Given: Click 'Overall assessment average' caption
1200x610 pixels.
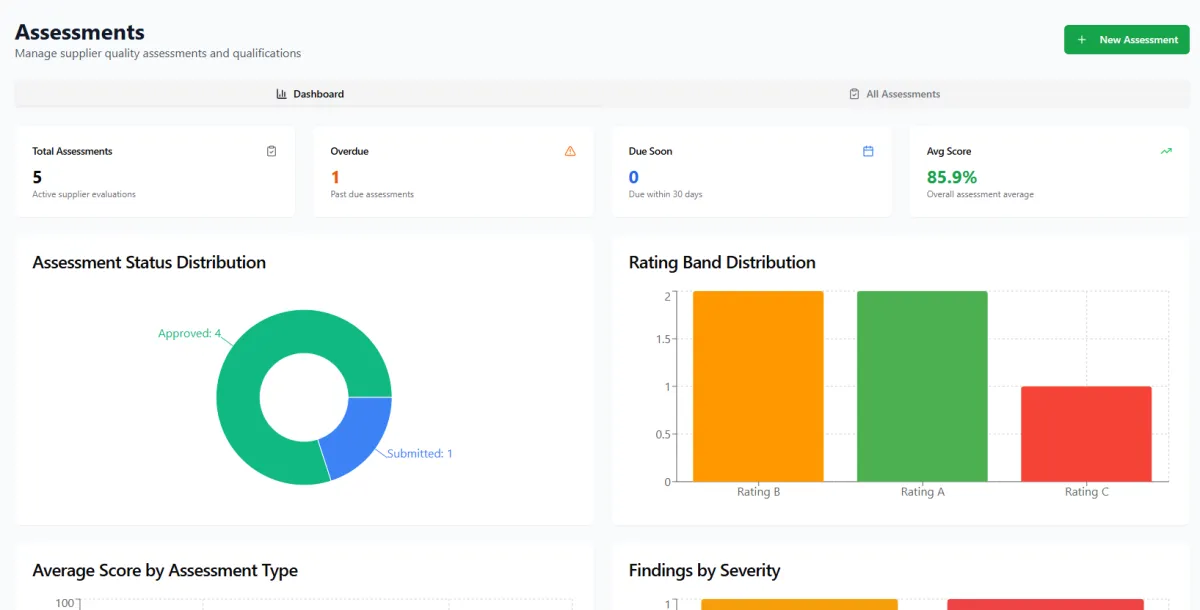Looking at the screenshot, I should [980, 194].
